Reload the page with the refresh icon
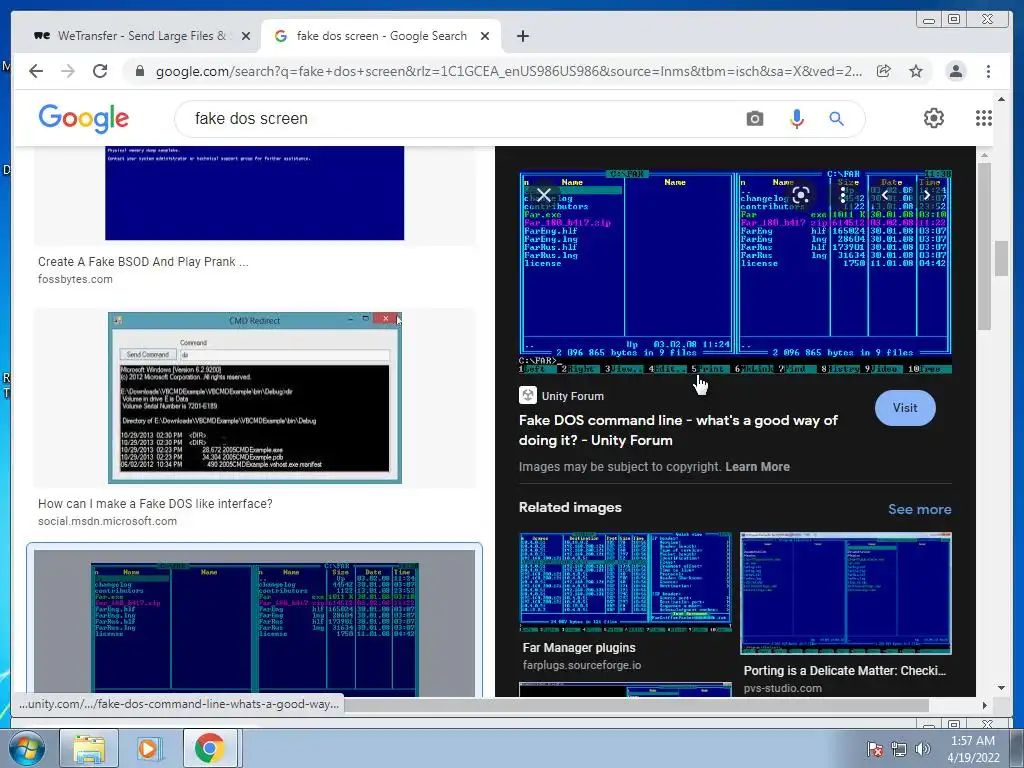Viewport: 1024px width, 768px height. [x=100, y=71]
